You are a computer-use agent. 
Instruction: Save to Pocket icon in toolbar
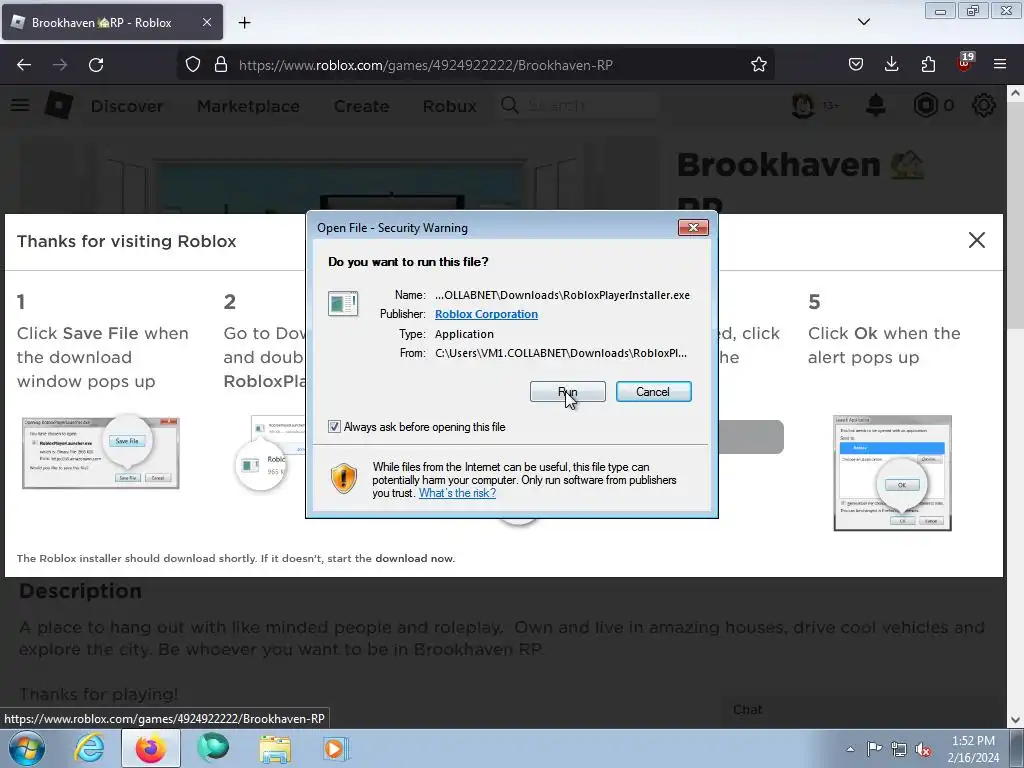856,65
